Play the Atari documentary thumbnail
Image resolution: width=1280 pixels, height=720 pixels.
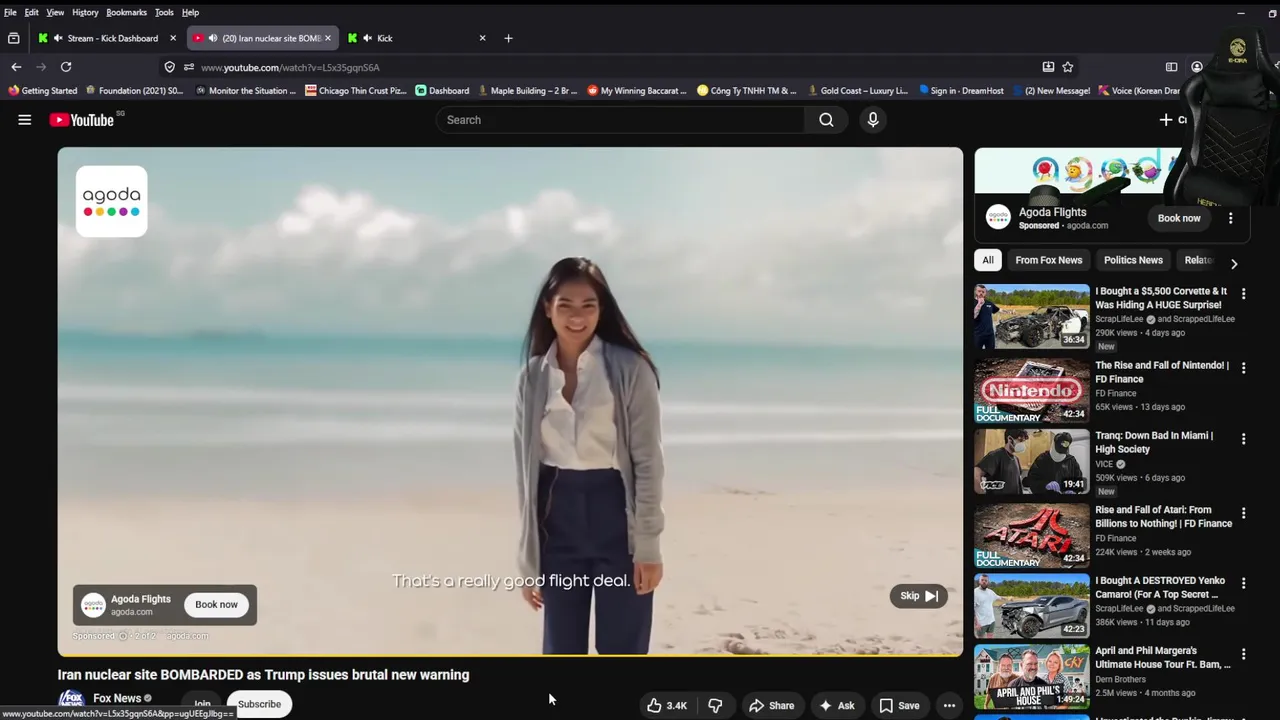(1032, 535)
